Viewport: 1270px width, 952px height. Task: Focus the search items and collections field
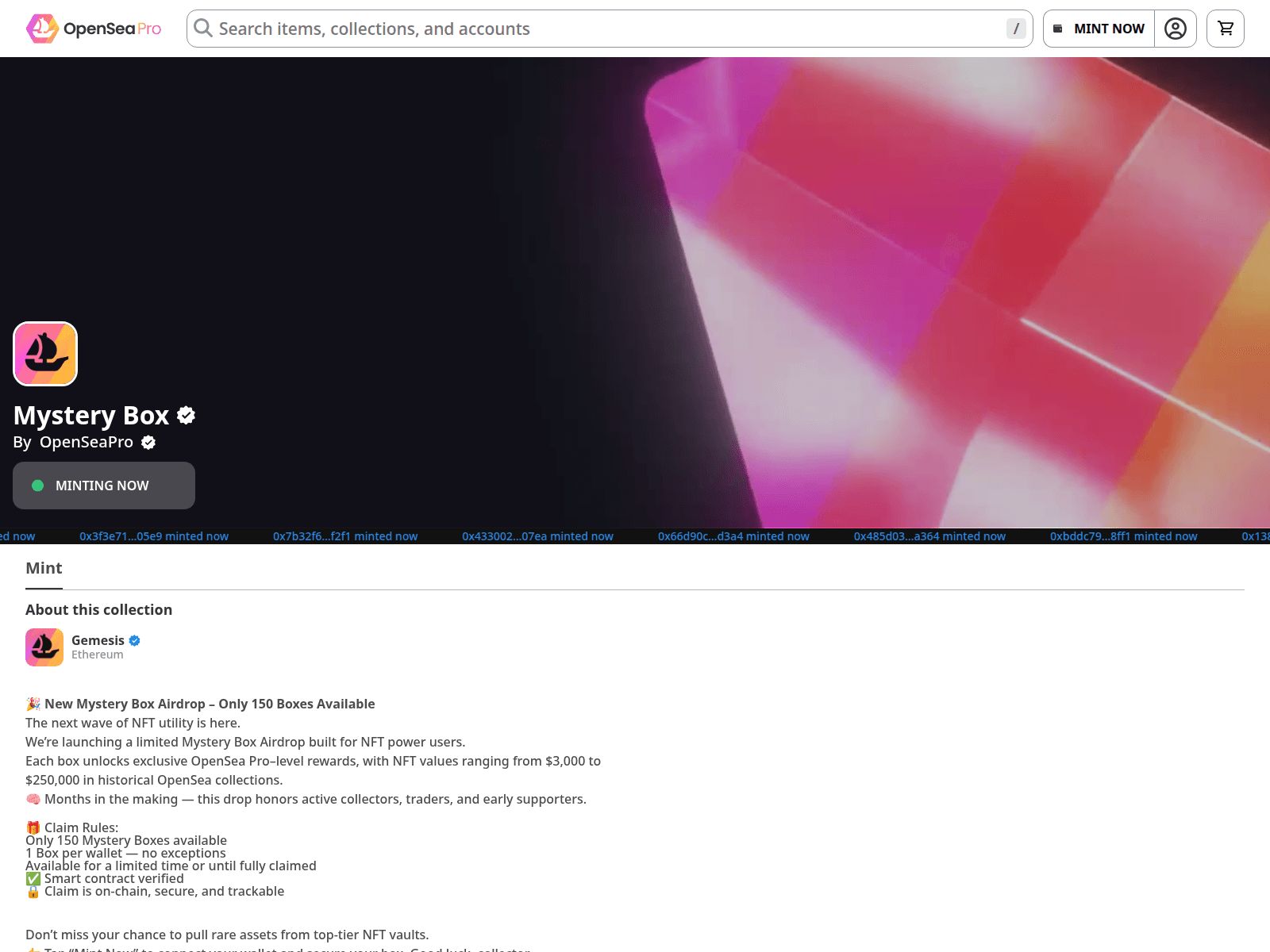pos(610,29)
